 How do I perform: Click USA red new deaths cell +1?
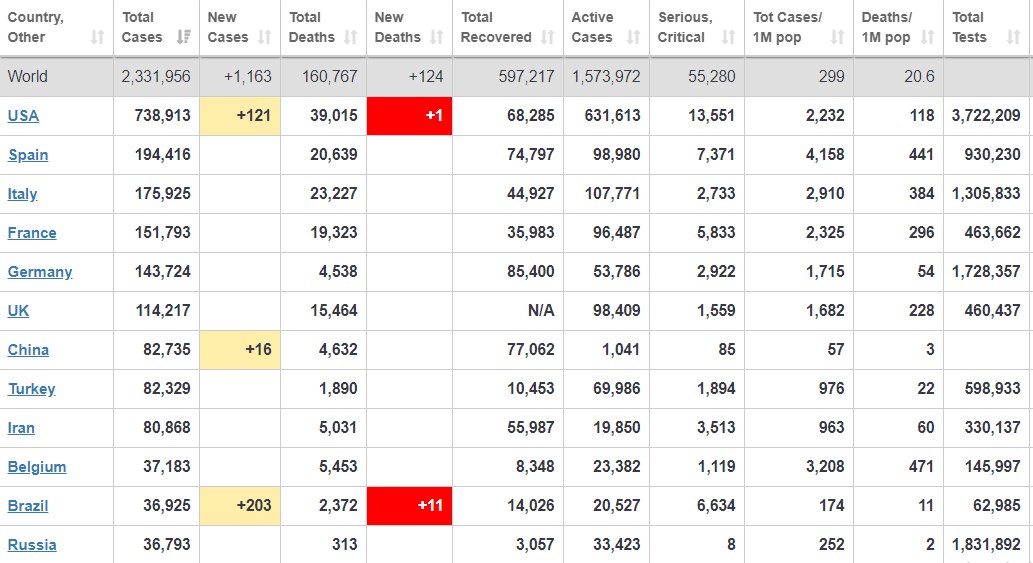click(409, 116)
